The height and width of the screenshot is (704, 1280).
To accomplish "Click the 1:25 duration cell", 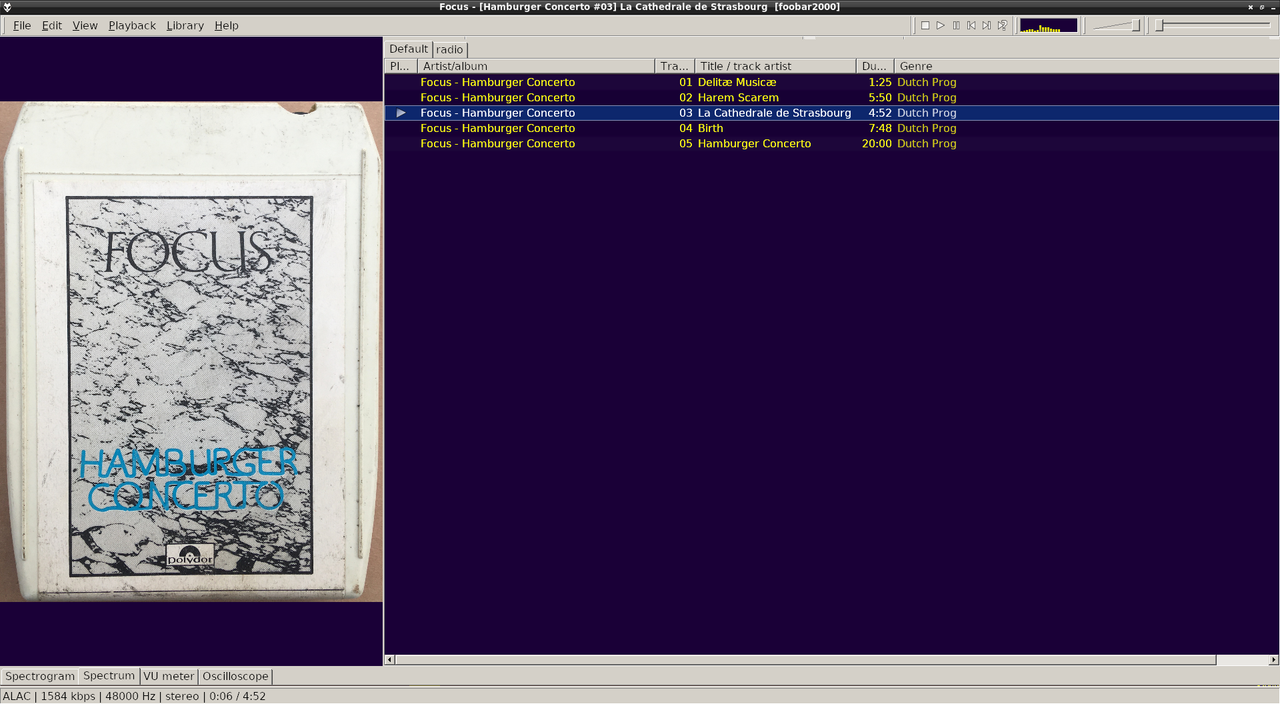I will [x=880, y=82].
